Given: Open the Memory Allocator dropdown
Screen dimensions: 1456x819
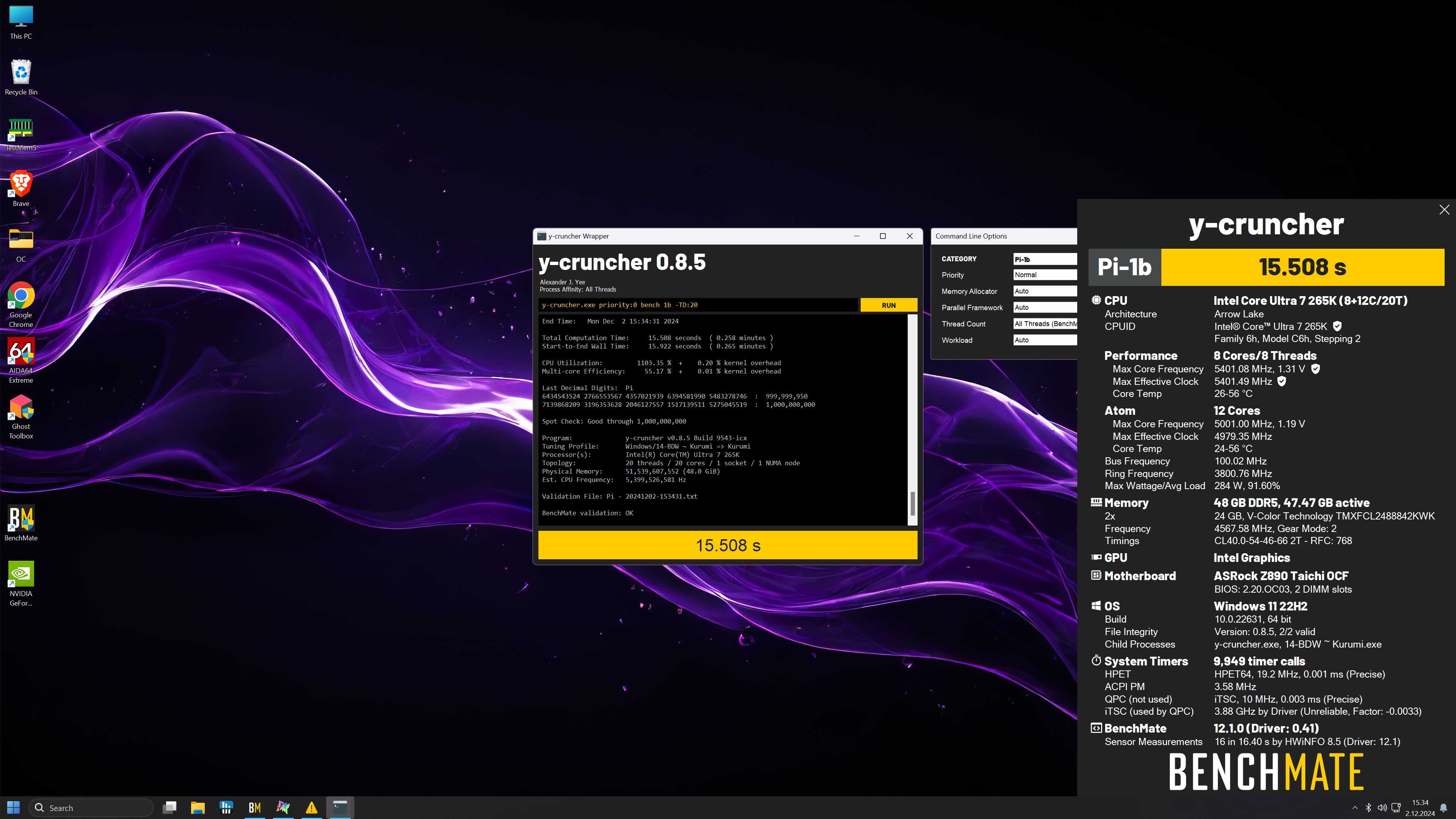Looking at the screenshot, I should [x=1045, y=291].
